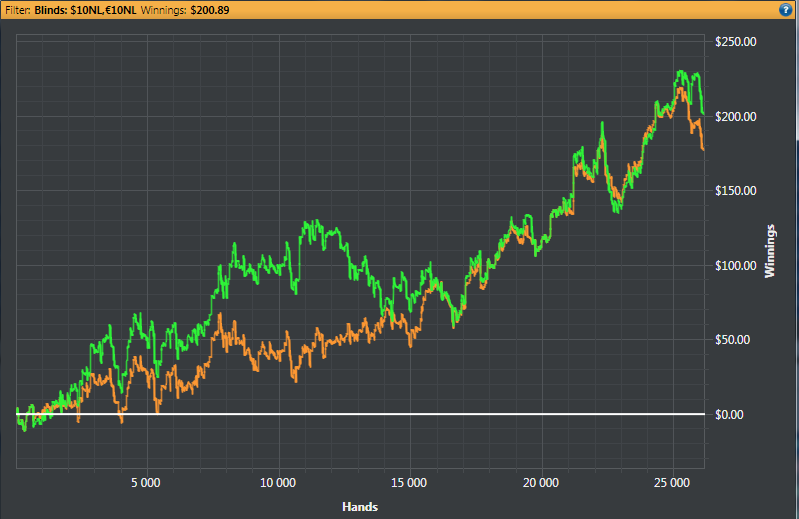799x519 pixels.
Task: Select the $0.00 axis label
Action: (x=729, y=415)
